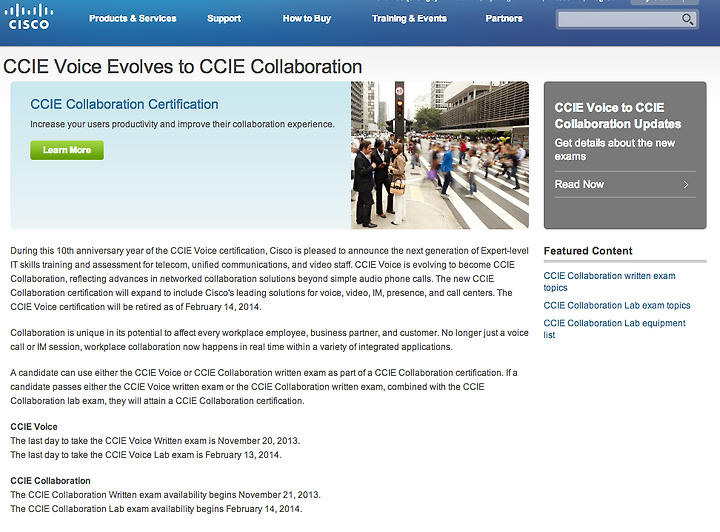Click the CCIE Voice to CCIE Collaboration Updates title

(x=618, y=116)
